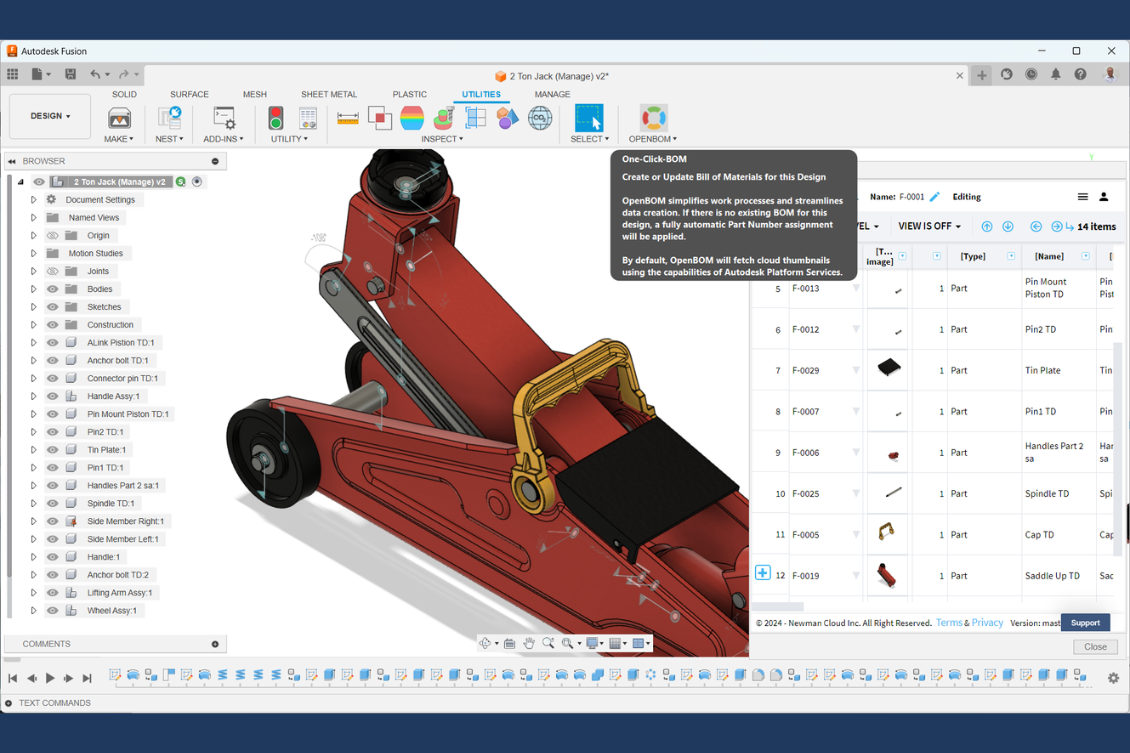Play the design timeline
Viewport: 1130px width, 753px height.
50,678
